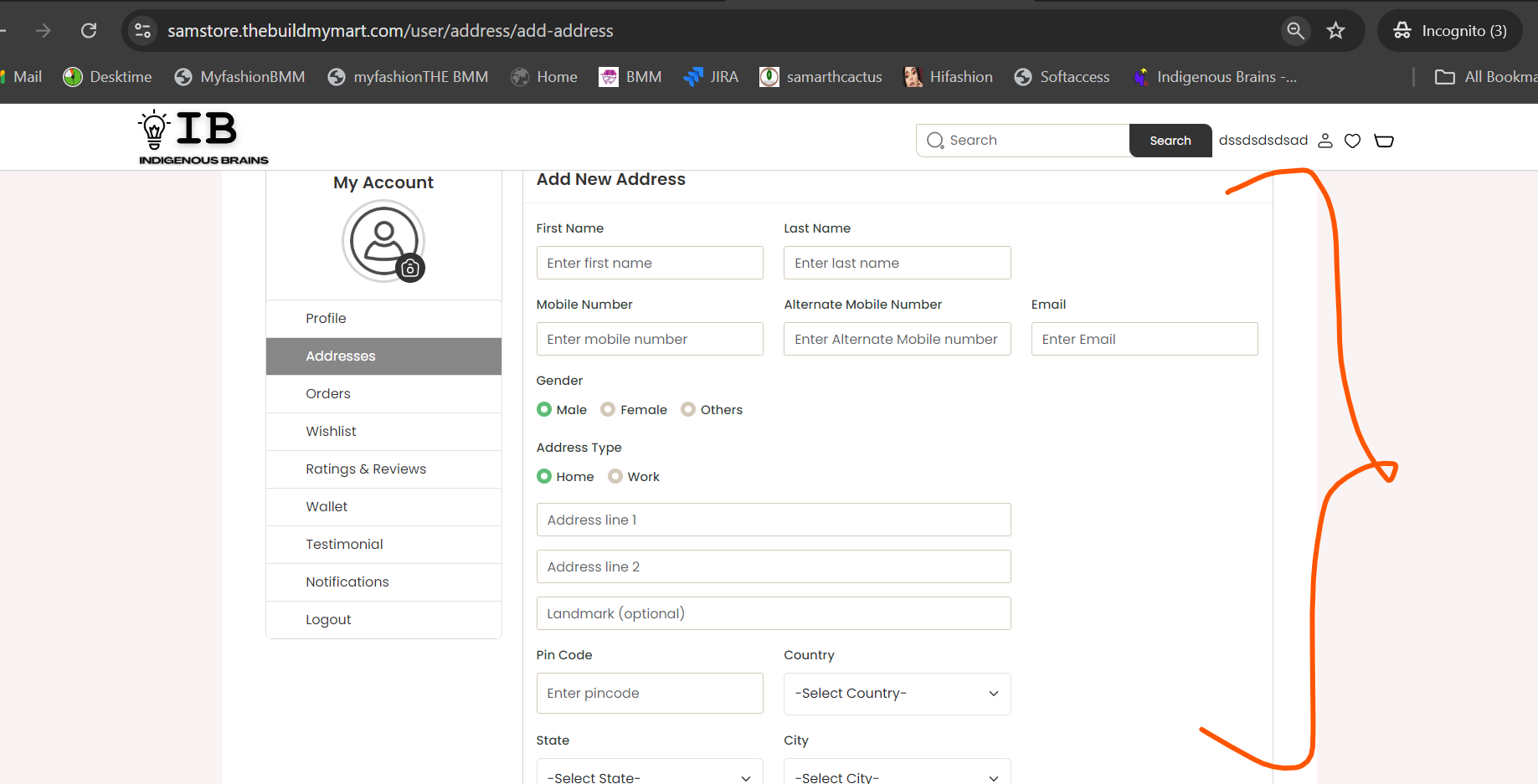Open the BMM bookmark
Image resolution: width=1538 pixels, height=784 pixels.
(630, 77)
